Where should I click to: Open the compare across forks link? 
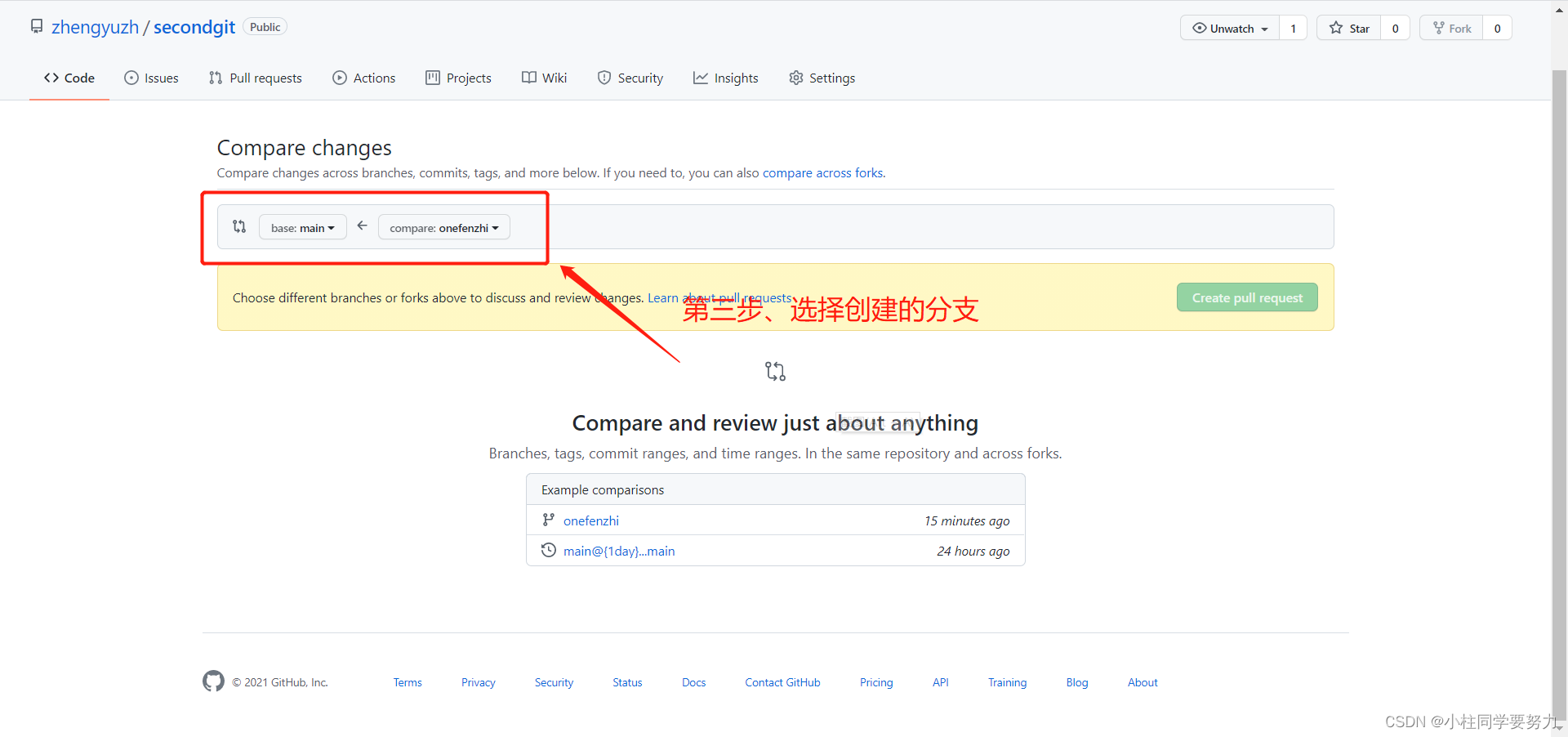click(x=822, y=172)
